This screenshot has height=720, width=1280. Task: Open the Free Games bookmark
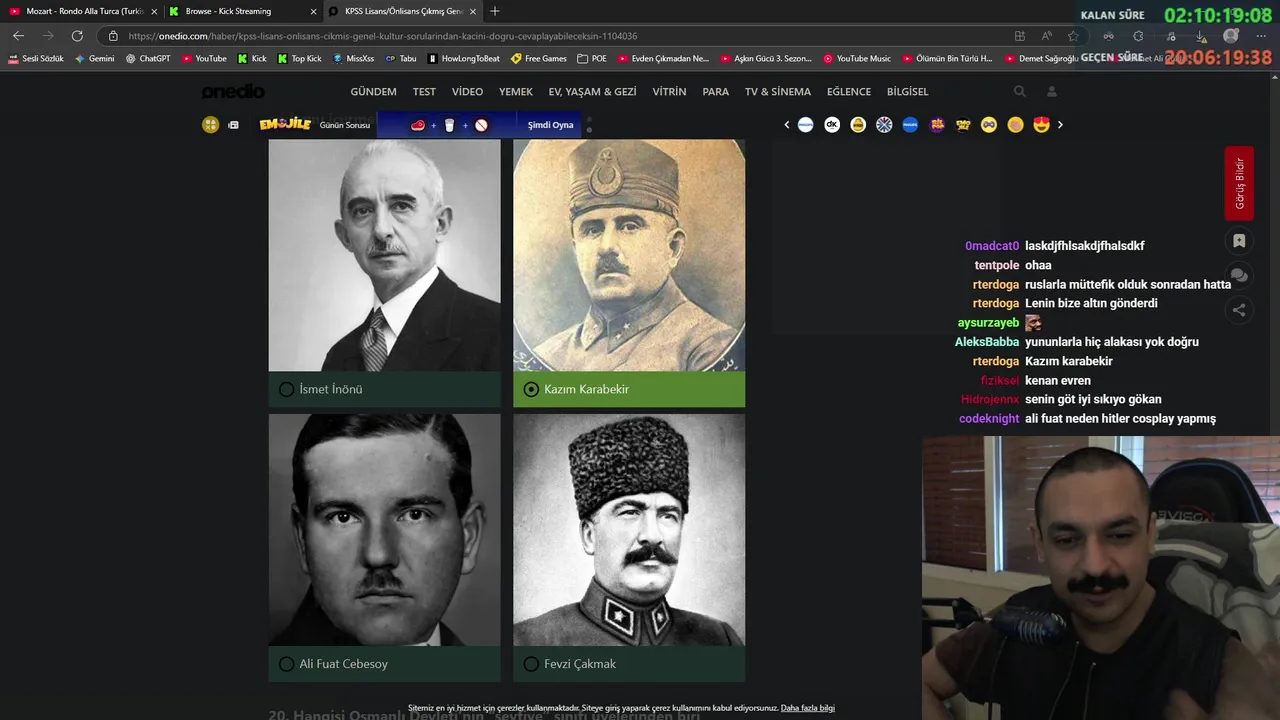tap(539, 59)
